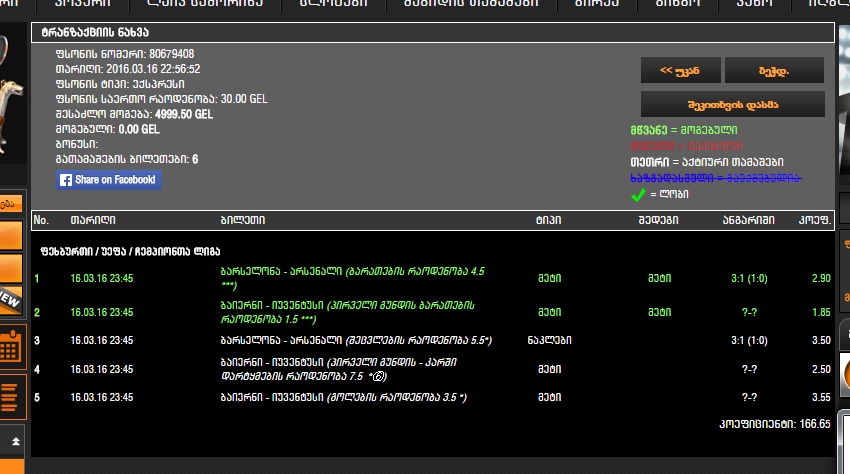The height and width of the screenshot is (474, 850).
Task: Click the 'ბილეთი' ticket column header
Action: [x=242, y=220]
